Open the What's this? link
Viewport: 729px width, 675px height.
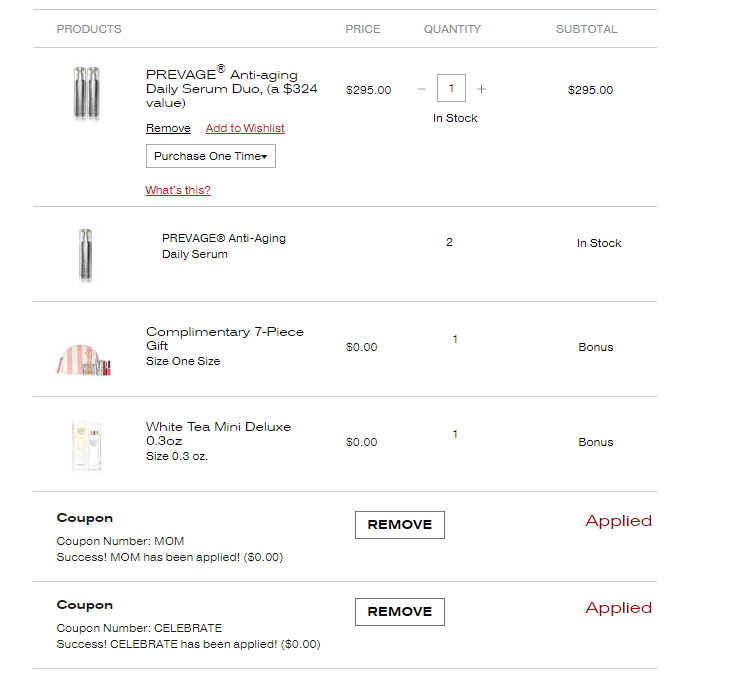[178, 190]
